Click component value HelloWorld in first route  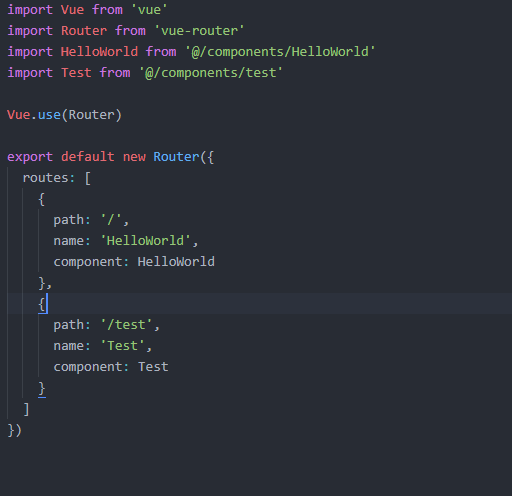[x=176, y=262]
